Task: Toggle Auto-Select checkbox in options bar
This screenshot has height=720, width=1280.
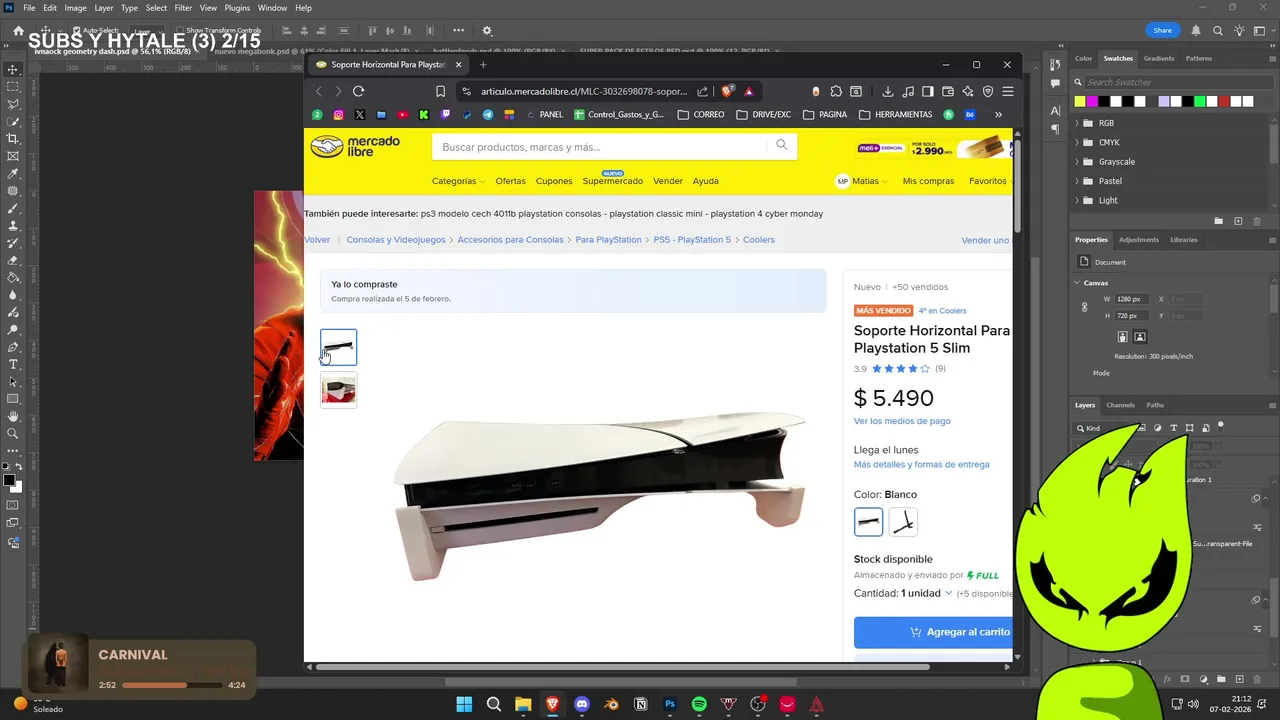Action: [x=76, y=31]
